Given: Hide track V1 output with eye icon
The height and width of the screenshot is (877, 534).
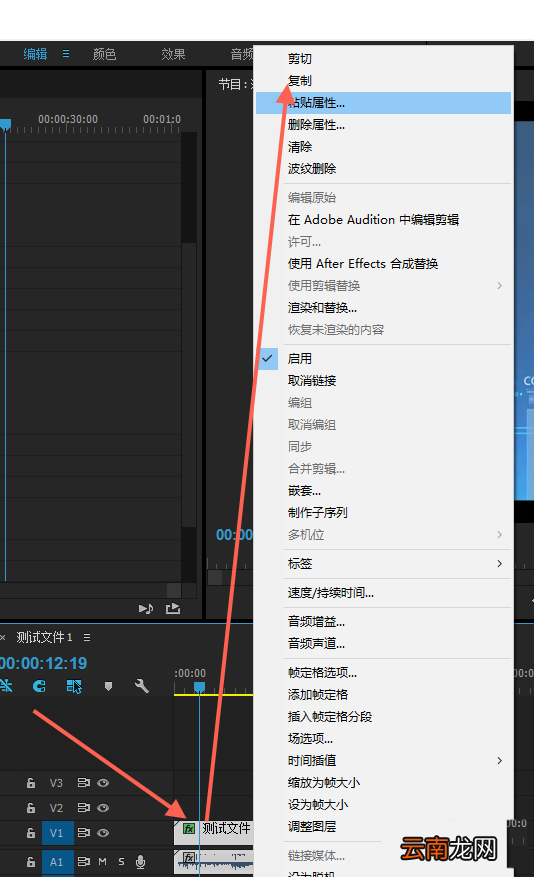Looking at the screenshot, I should point(103,833).
